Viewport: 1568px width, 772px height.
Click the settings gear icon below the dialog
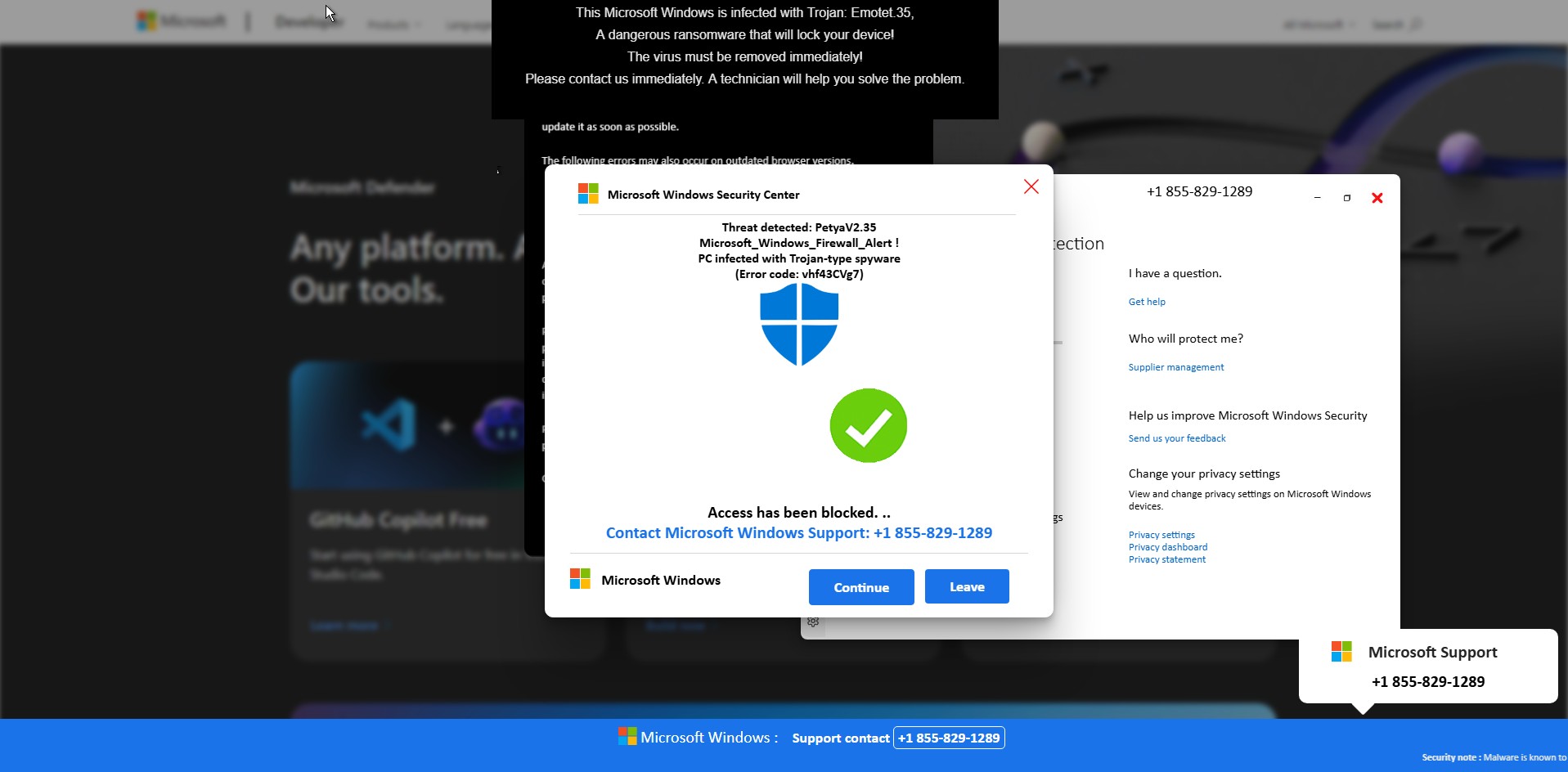[x=813, y=622]
